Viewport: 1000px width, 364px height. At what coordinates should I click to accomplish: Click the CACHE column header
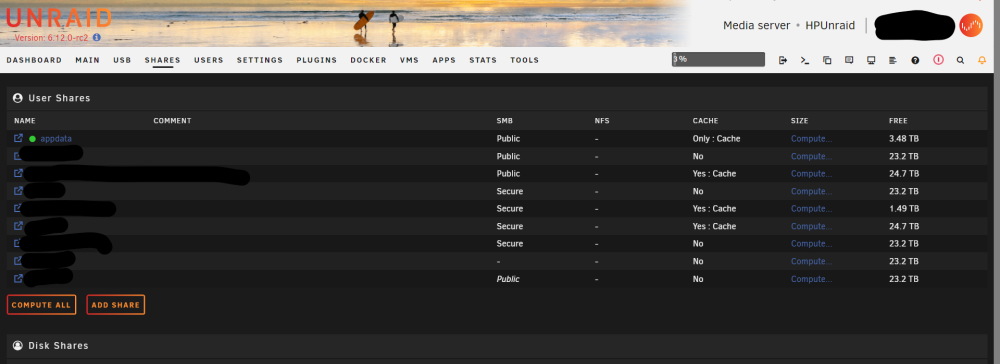705,120
